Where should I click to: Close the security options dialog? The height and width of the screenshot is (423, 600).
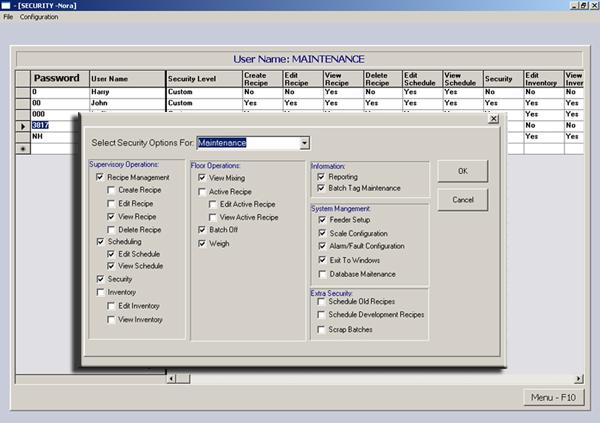[494, 119]
